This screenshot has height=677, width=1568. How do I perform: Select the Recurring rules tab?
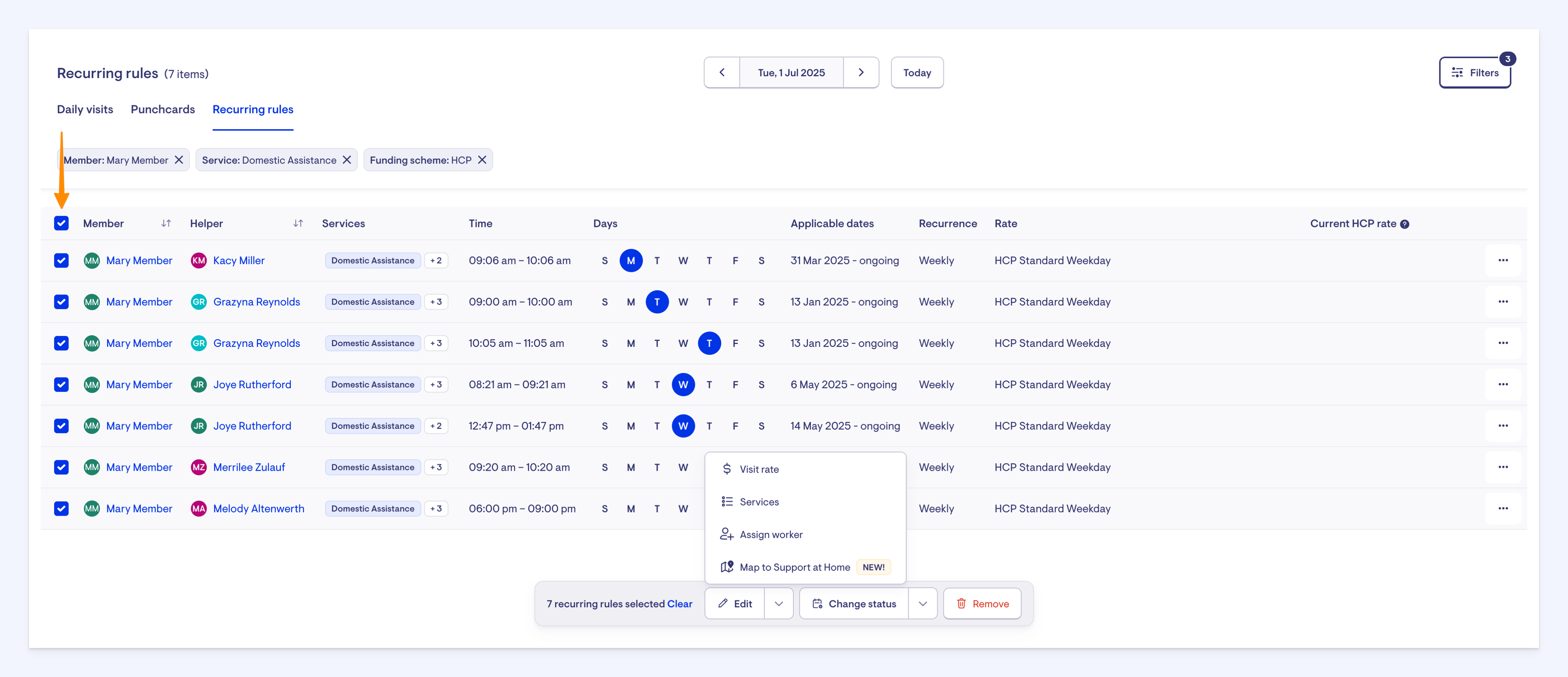point(253,109)
